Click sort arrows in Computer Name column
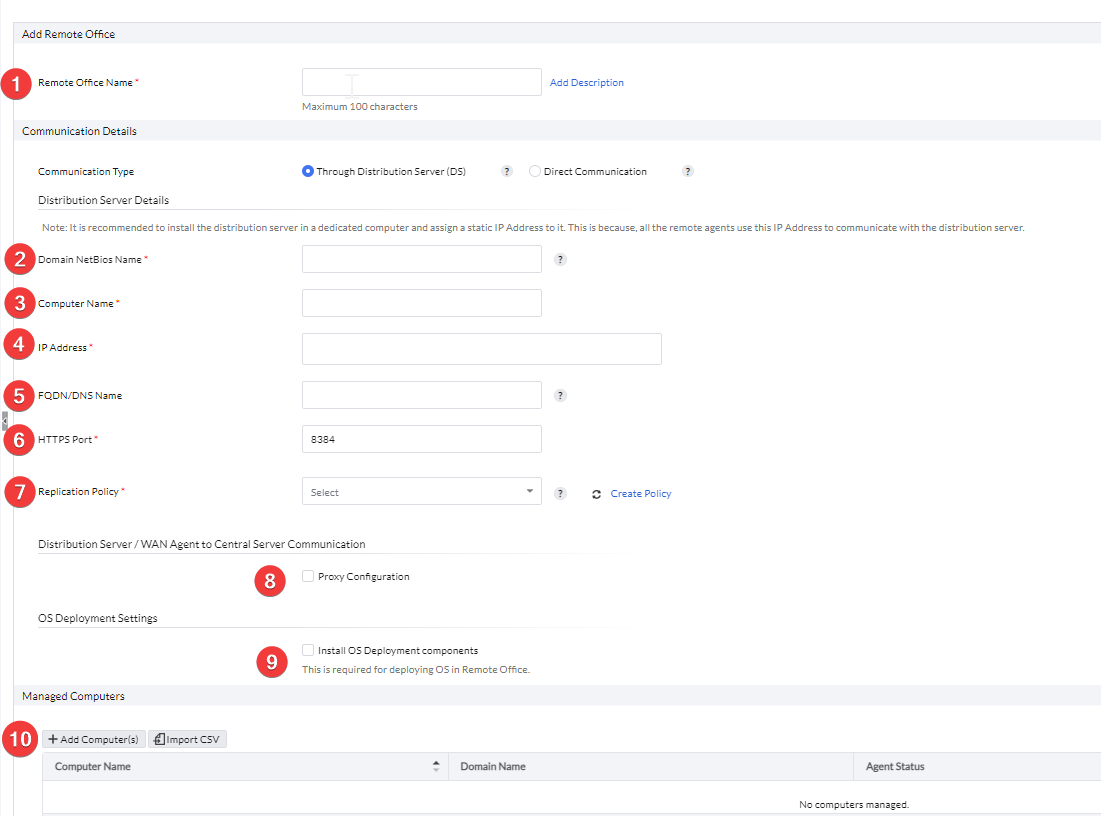1101x816 pixels. pos(436,767)
